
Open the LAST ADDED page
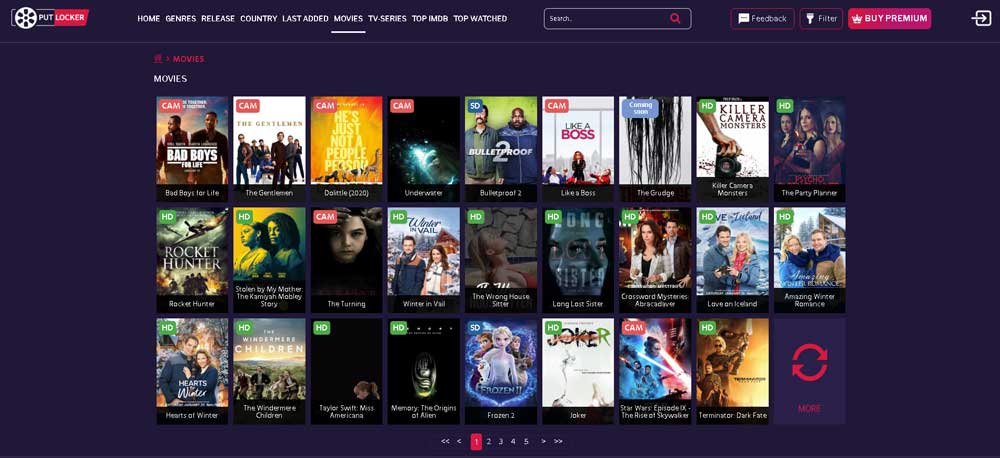[x=305, y=18]
